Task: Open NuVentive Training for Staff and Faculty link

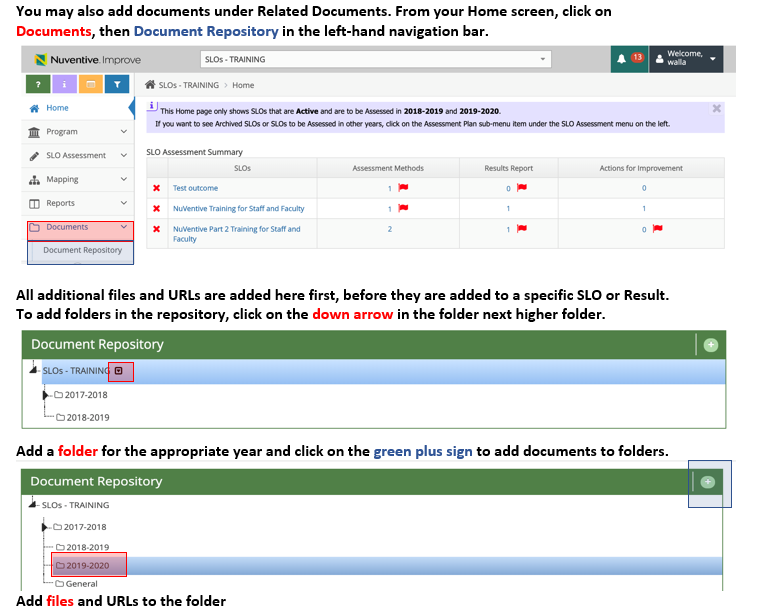Action: [x=238, y=208]
